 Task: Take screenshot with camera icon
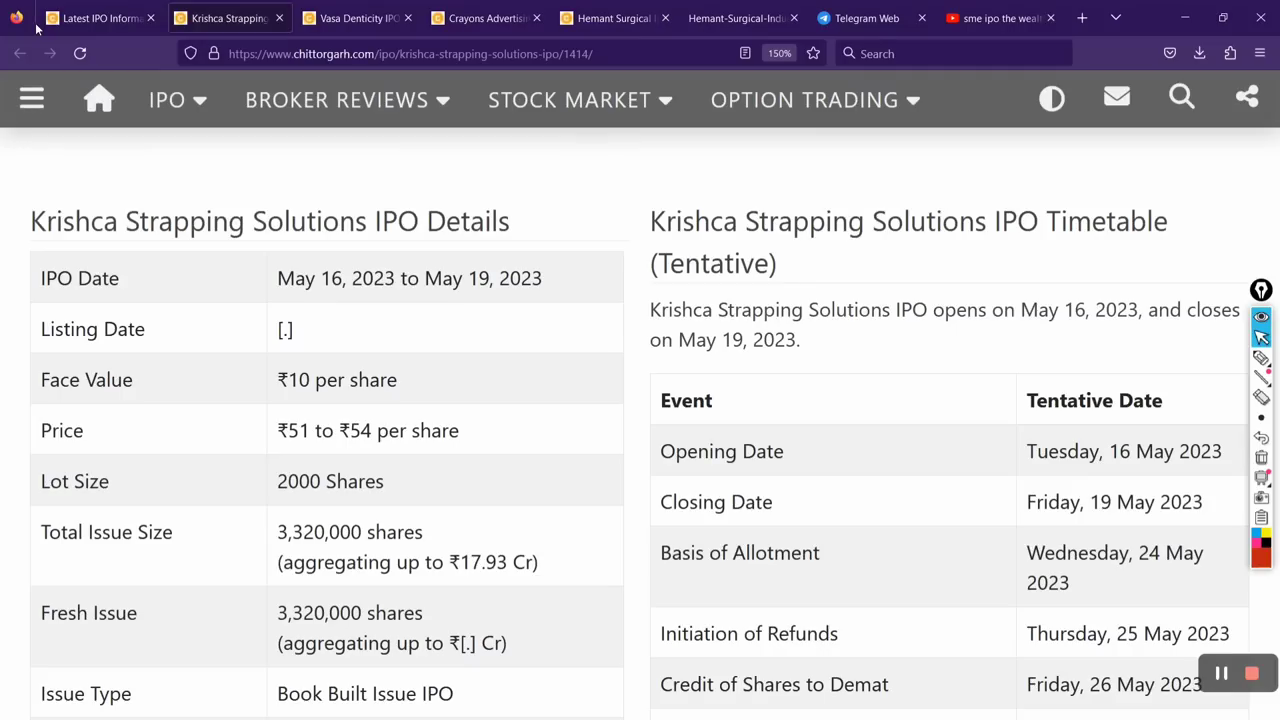1261,497
